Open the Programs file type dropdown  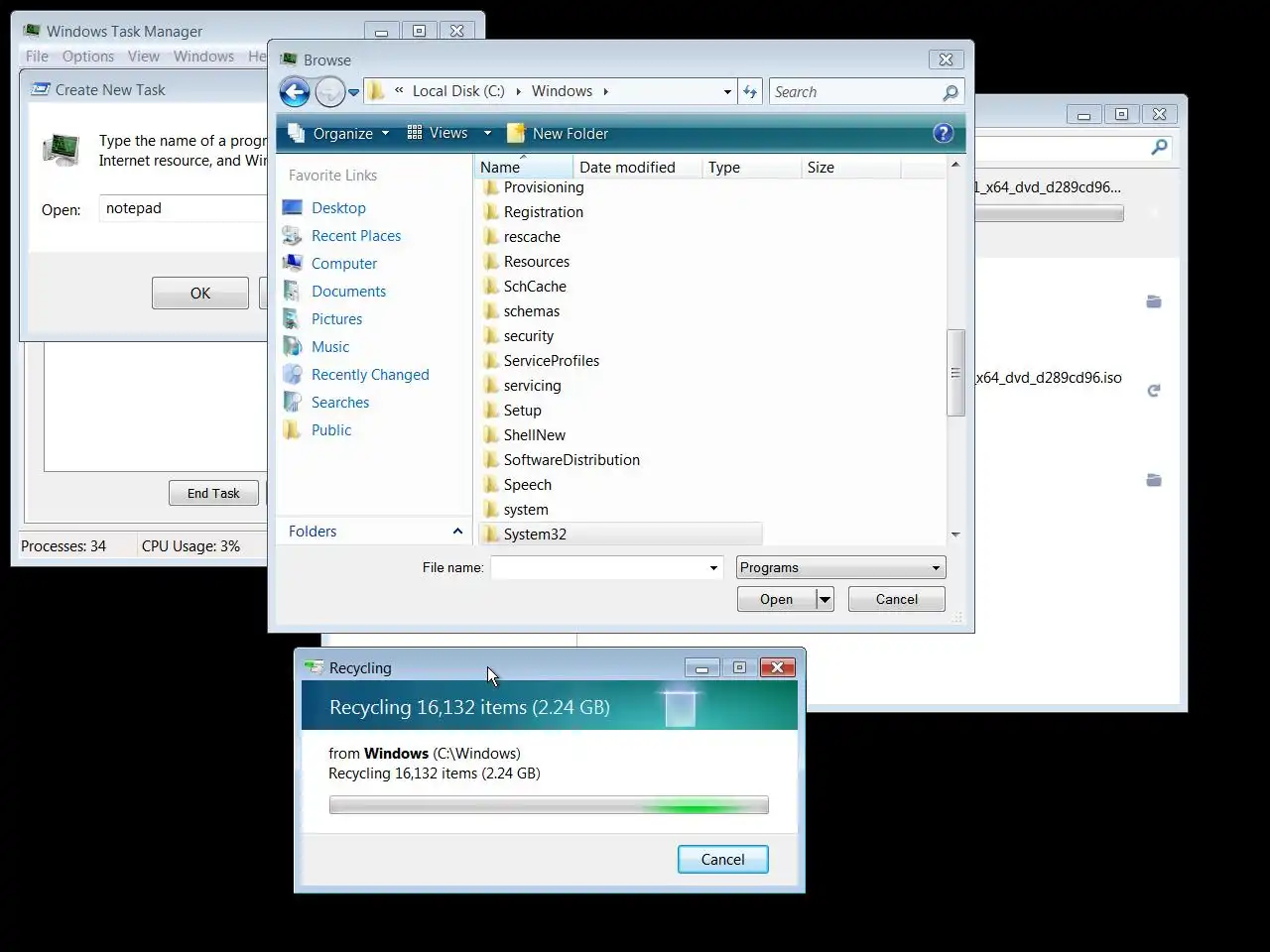(840, 567)
